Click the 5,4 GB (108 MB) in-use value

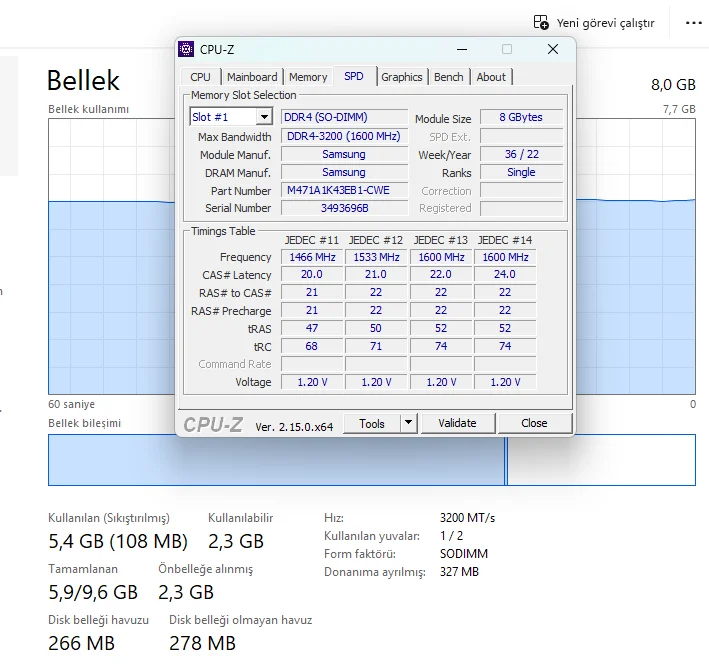click(118, 541)
